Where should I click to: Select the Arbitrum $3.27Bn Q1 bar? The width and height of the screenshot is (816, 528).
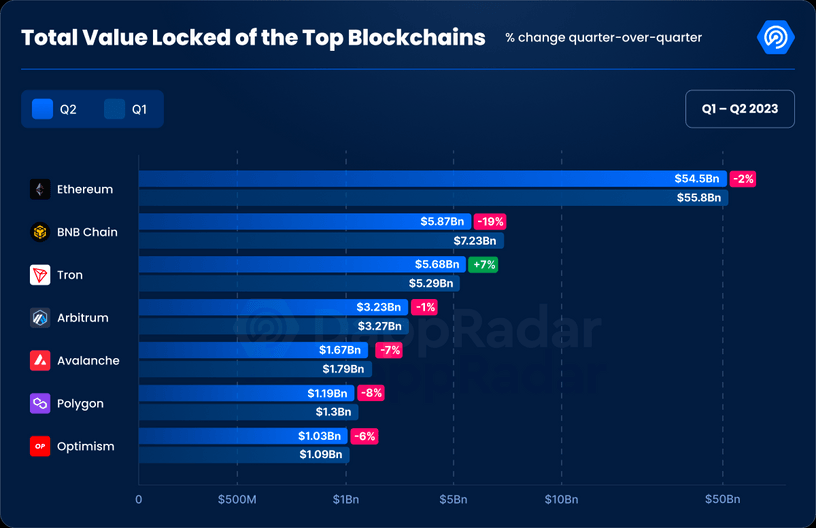[274, 326]
